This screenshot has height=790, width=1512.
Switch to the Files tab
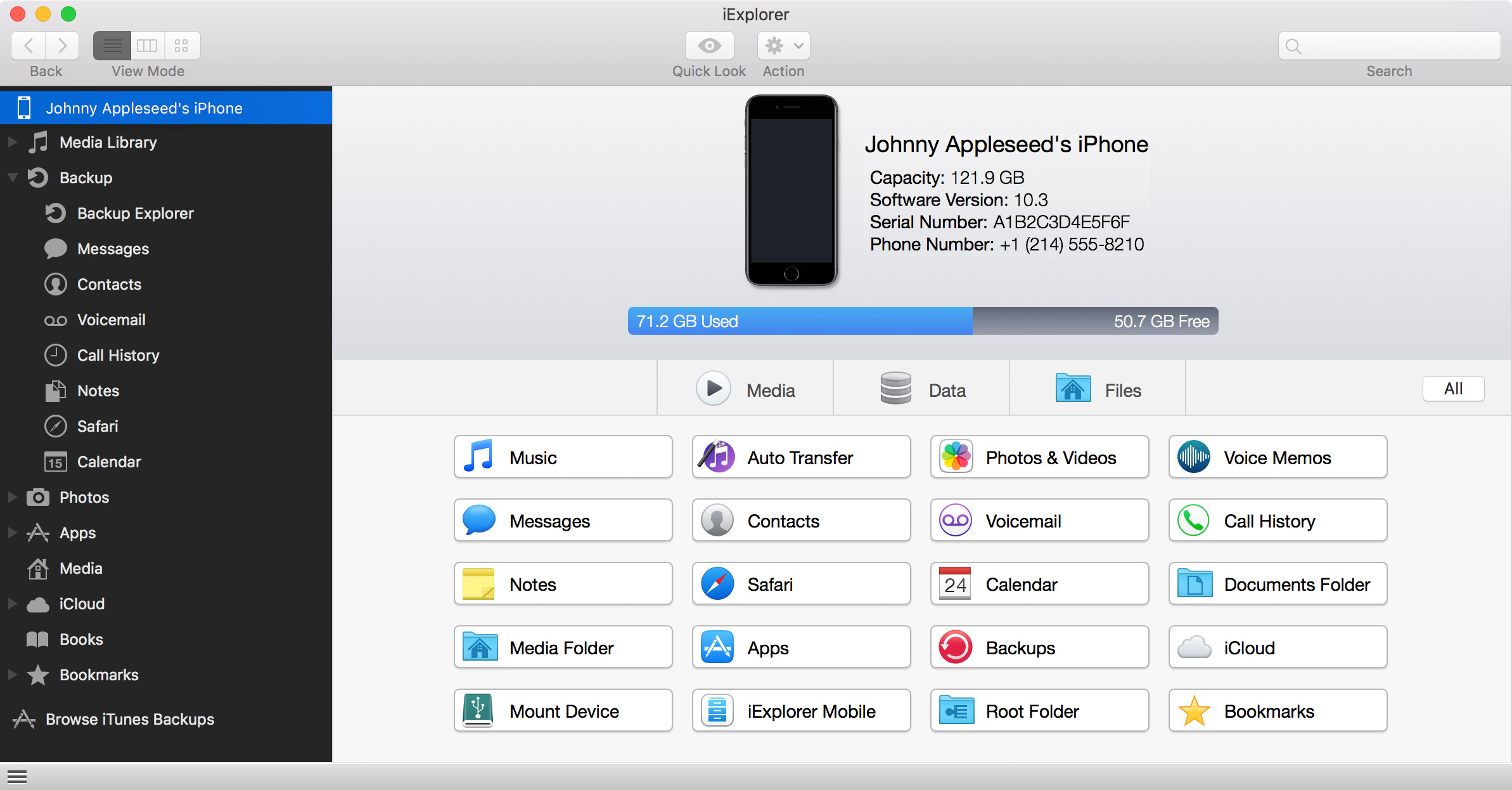pyautogui.click(x=1100, y=390)
